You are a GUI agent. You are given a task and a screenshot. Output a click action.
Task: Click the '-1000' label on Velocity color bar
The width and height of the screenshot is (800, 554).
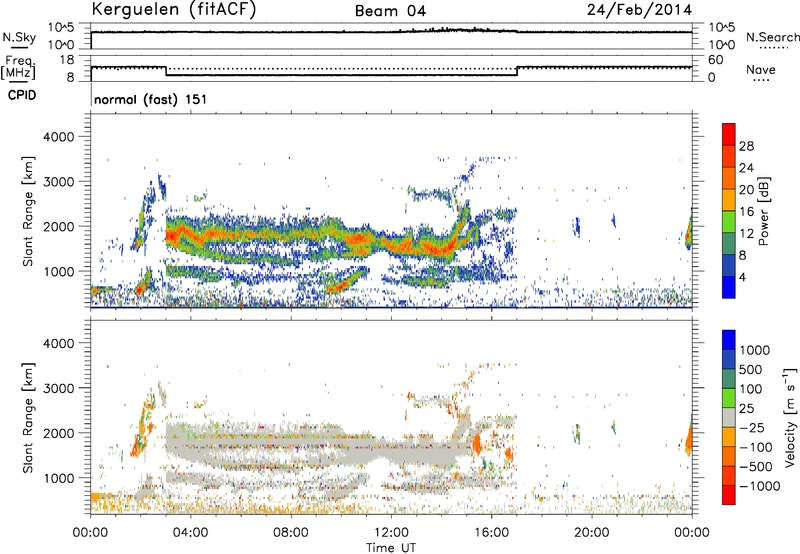tap(760, 486)
